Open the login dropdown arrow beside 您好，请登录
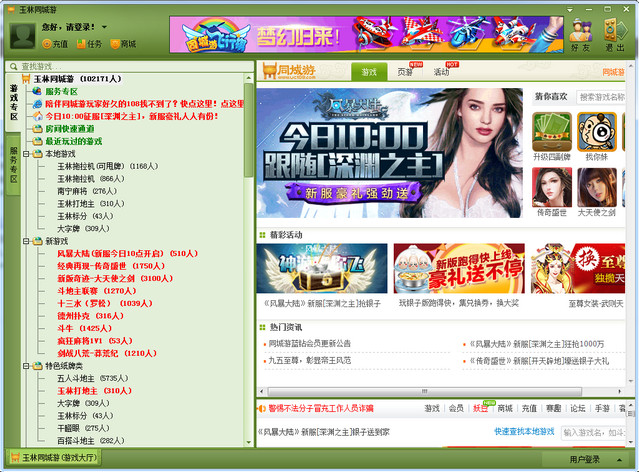639x472 pixels. coord(104,27)
